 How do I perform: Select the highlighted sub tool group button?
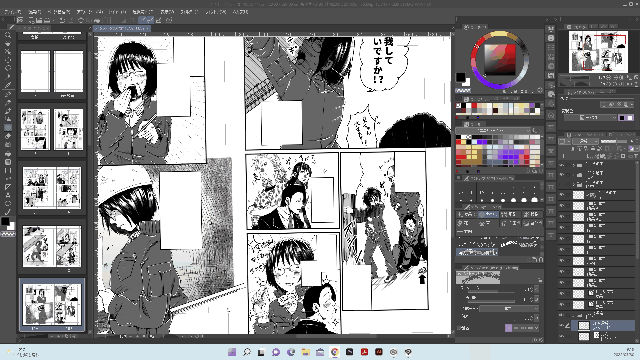click(x=488, y=214)
